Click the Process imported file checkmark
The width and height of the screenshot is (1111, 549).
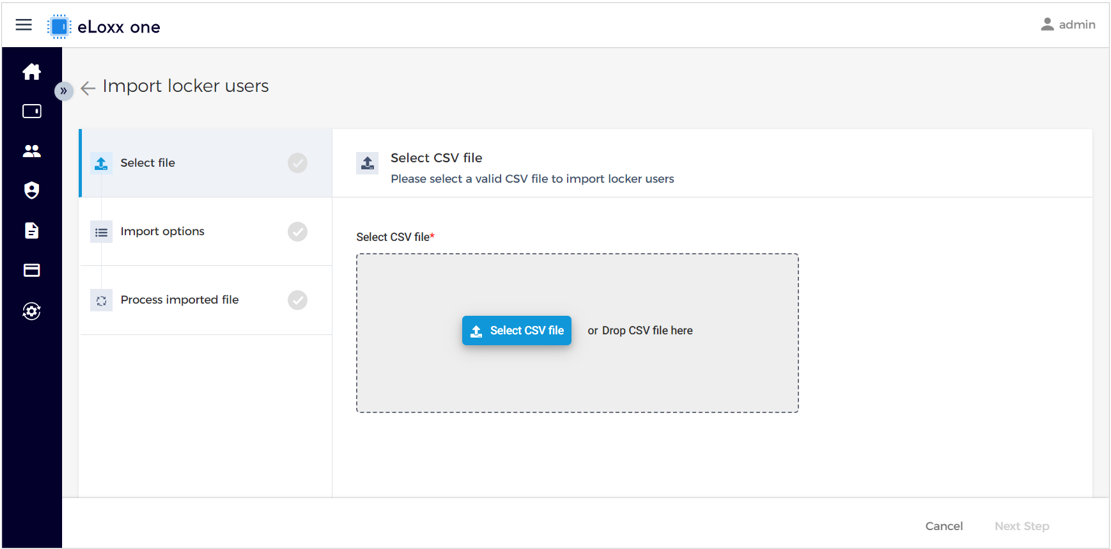tap(298, 300)
